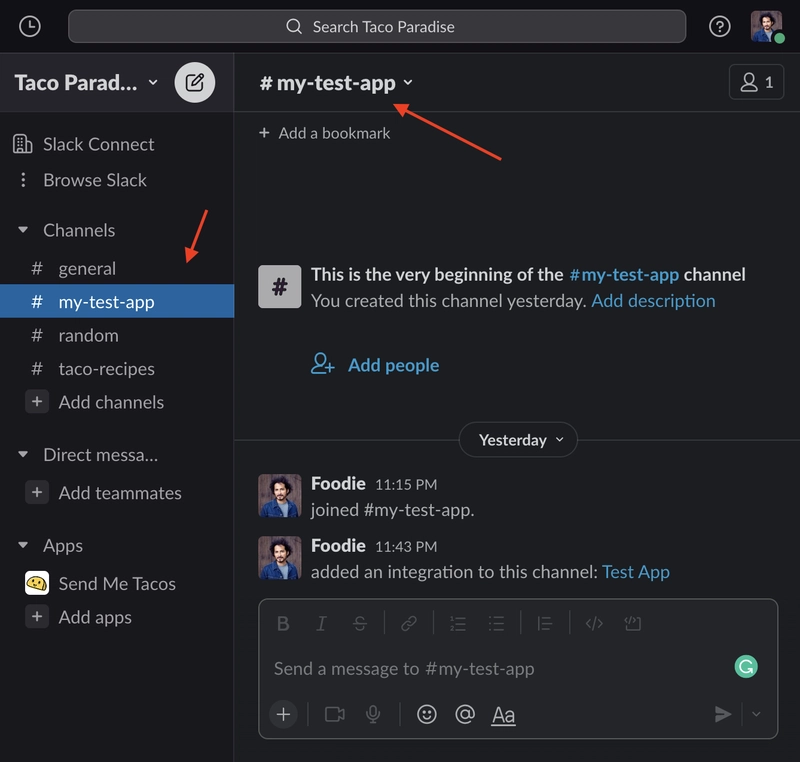
Task: Open the Yesterday date dropdown
Action: click(x=520, y=440)
